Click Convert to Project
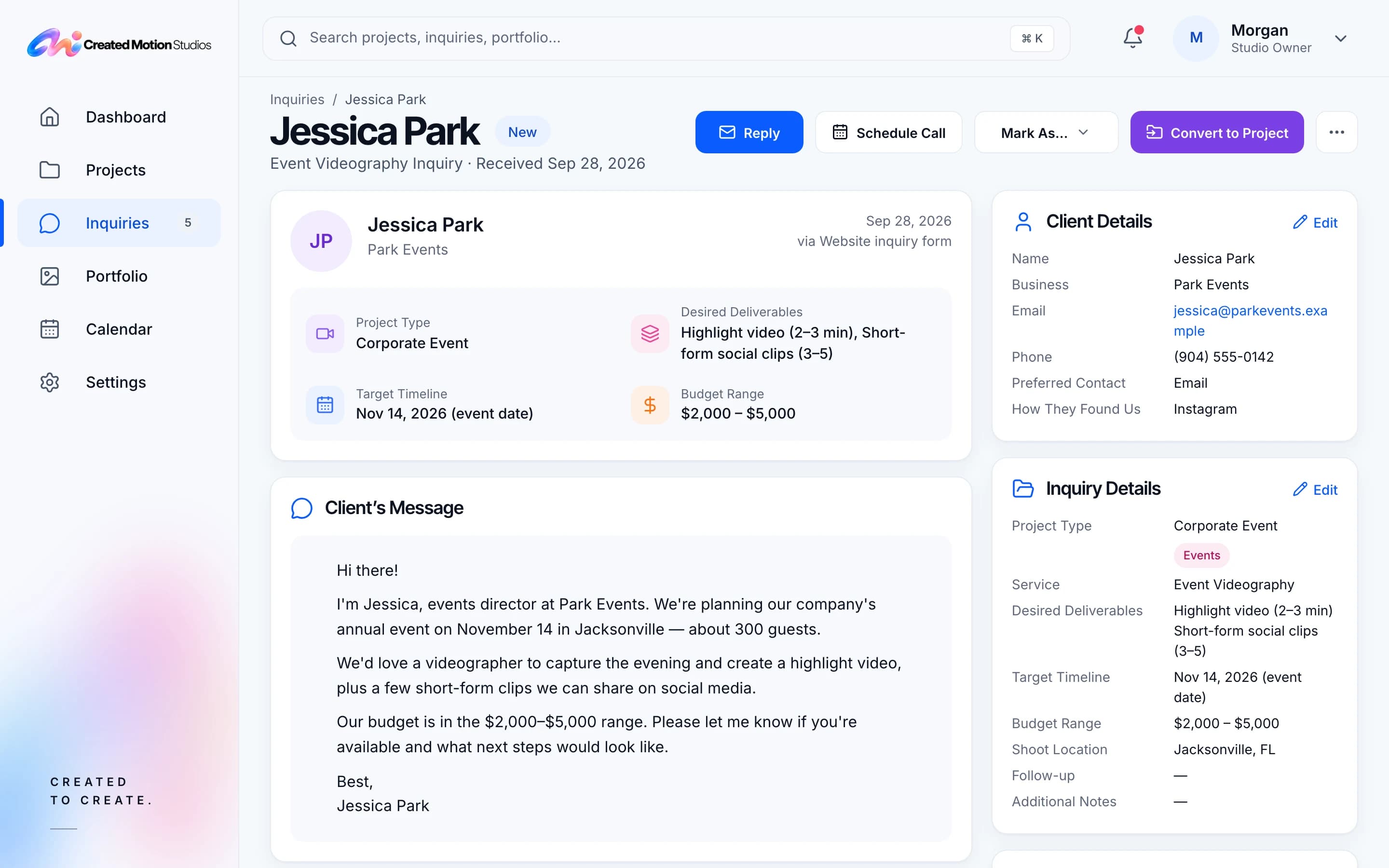The width and height of the screenshot is (1389, 868). point(1217,133)
